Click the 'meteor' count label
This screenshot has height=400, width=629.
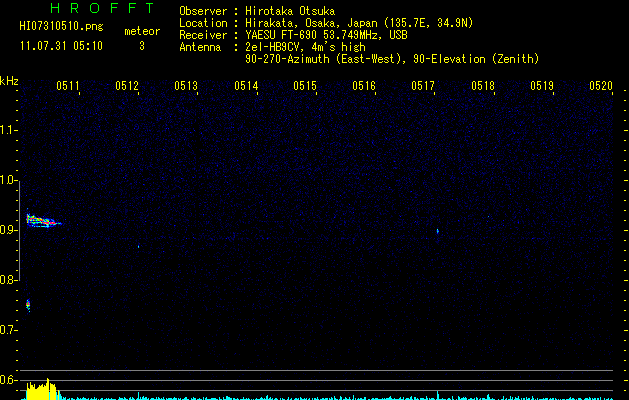142,31
